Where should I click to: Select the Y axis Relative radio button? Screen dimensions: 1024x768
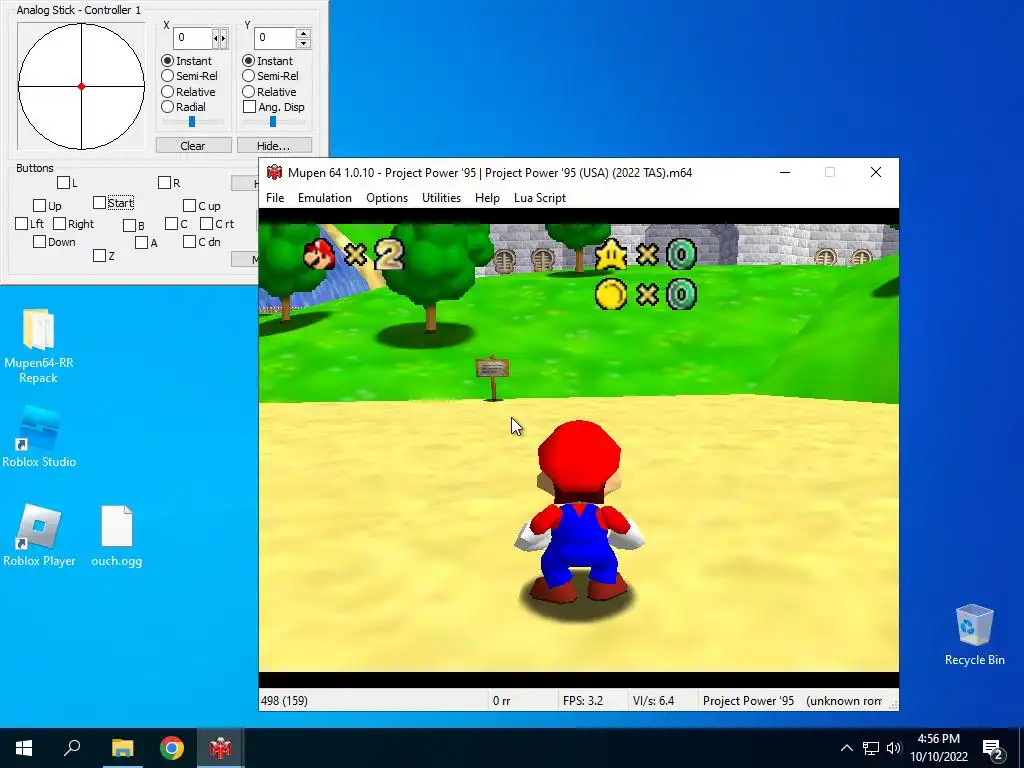coord(248,91)
